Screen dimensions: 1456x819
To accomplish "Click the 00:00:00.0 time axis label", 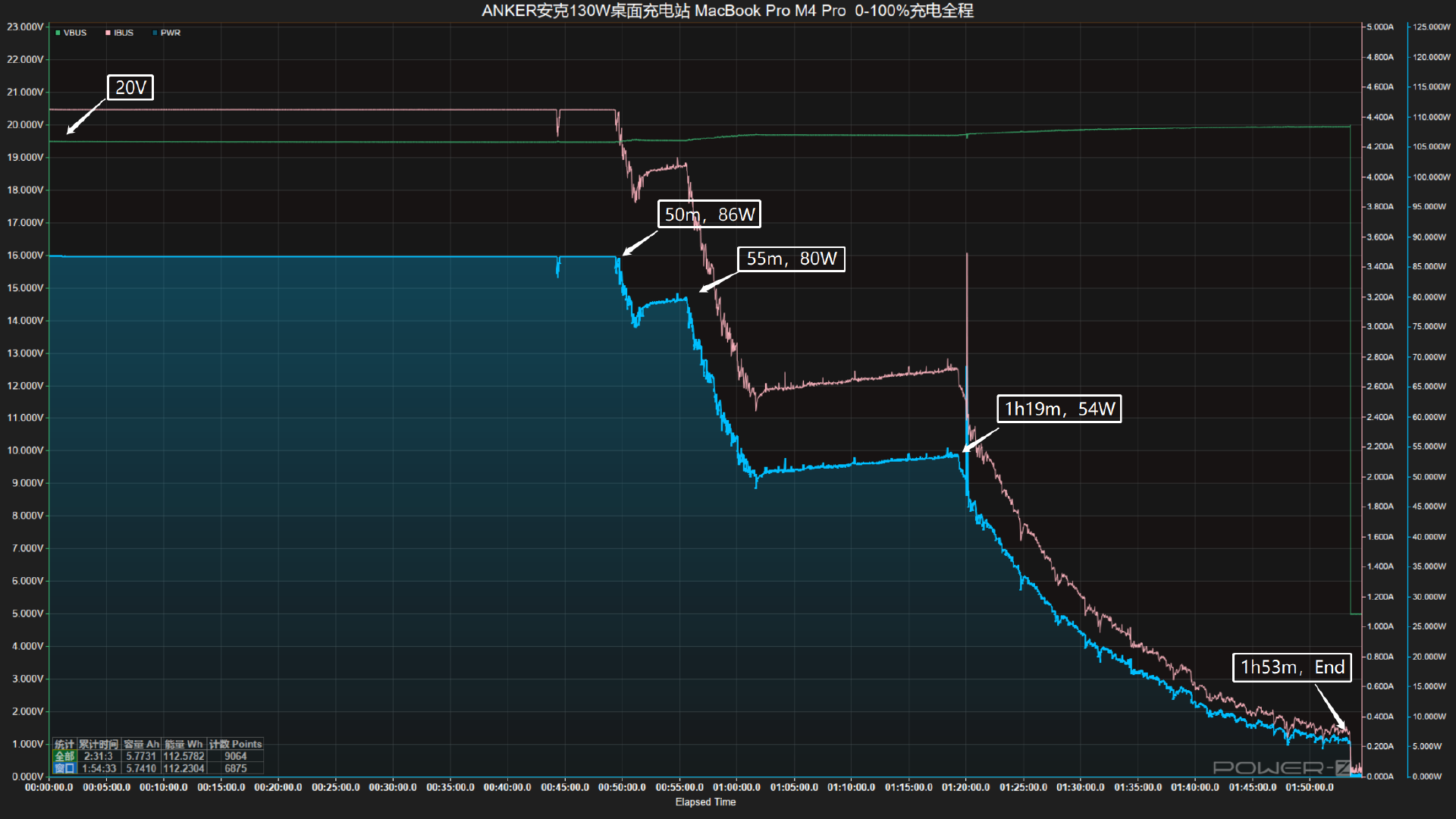I will click(x=49, y=788).
